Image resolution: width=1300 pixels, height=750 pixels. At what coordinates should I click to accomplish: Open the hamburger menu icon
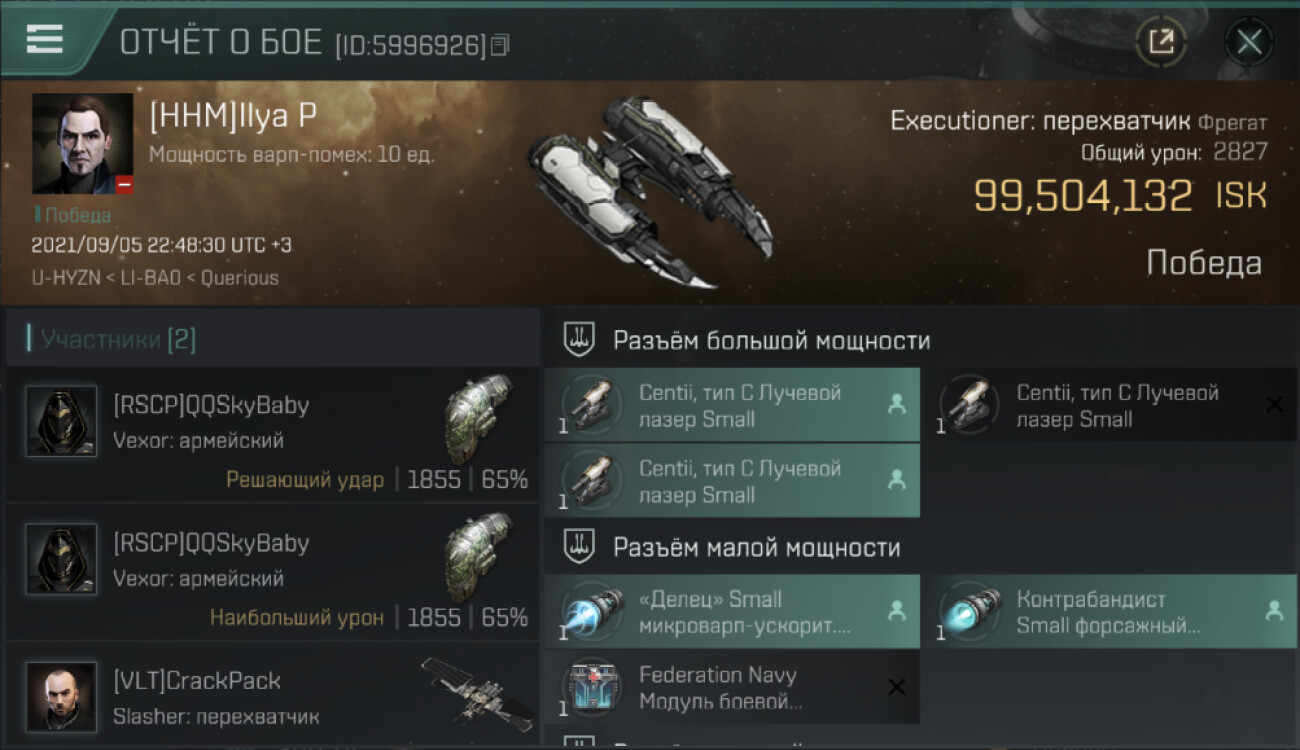[x=45, y=38]
